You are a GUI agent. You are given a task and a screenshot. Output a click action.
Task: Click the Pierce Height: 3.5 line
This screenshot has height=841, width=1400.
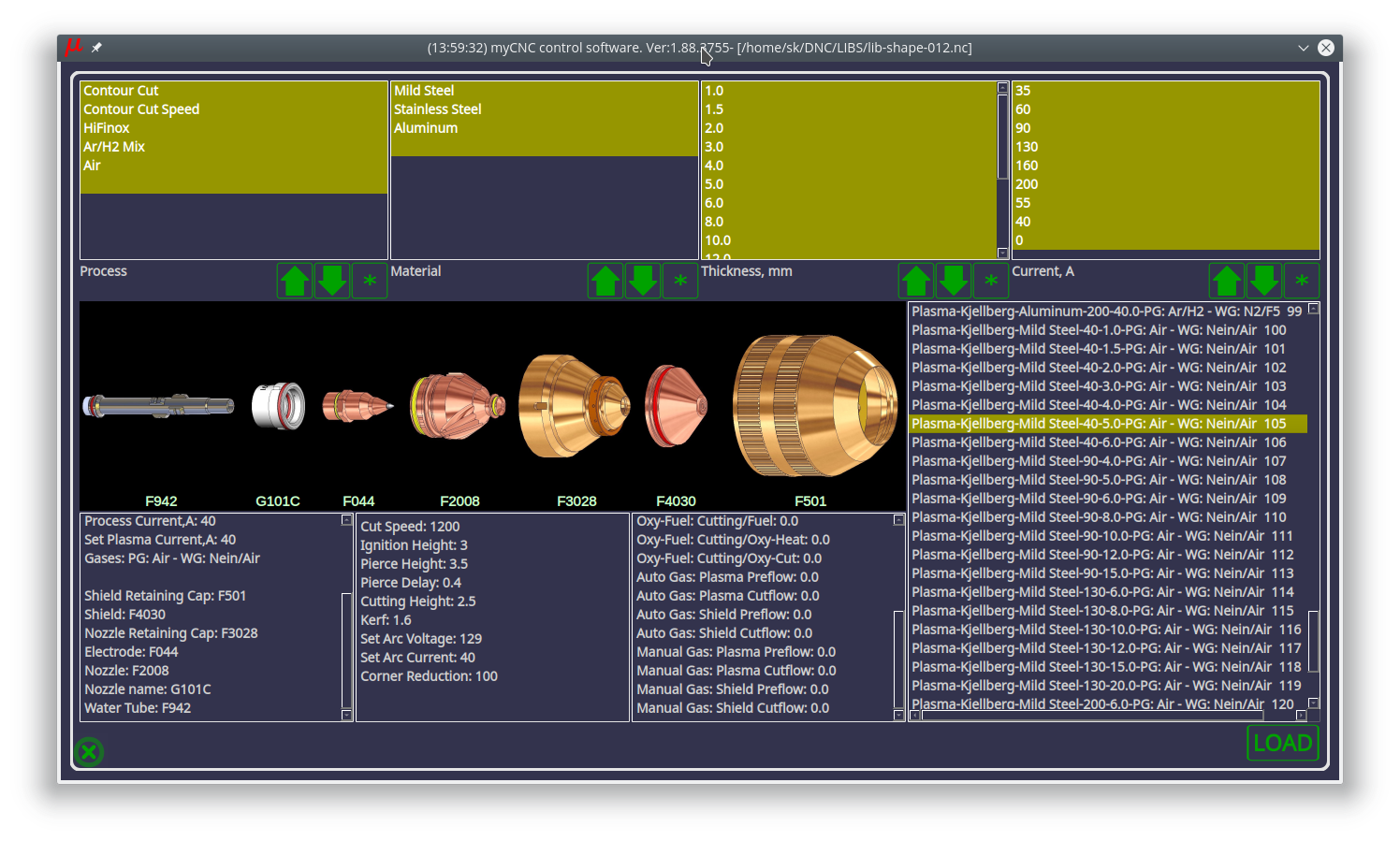pos(414,564)
